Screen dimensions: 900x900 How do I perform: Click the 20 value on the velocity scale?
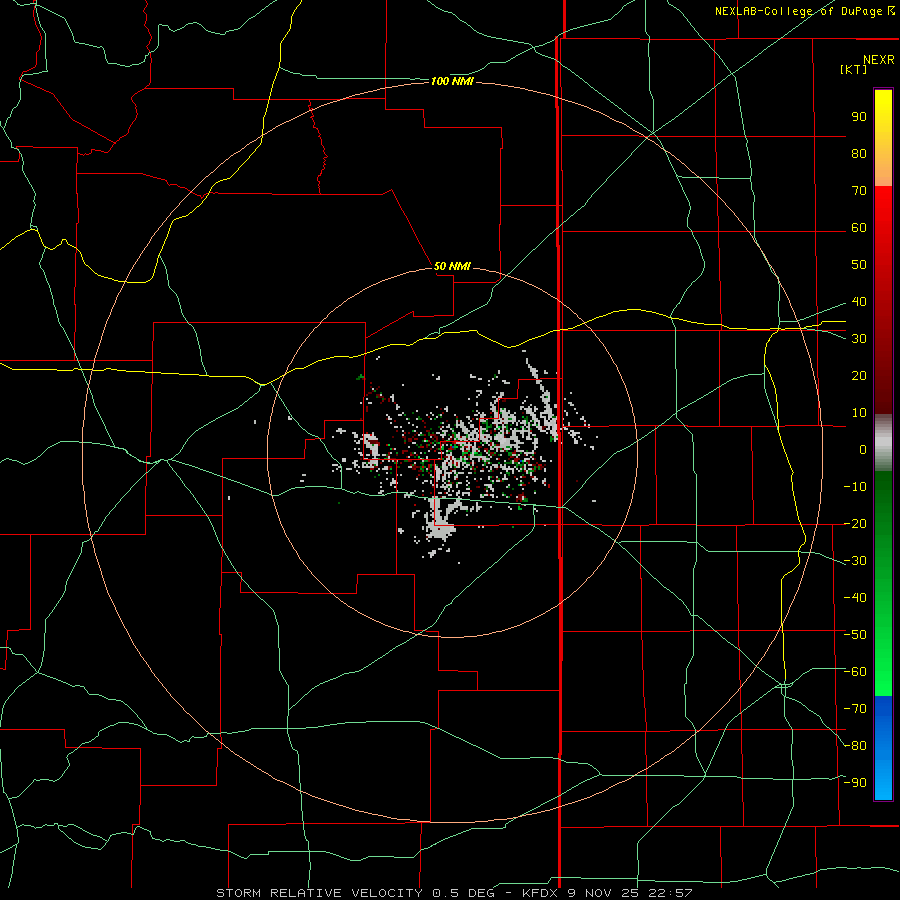(859, 375)
